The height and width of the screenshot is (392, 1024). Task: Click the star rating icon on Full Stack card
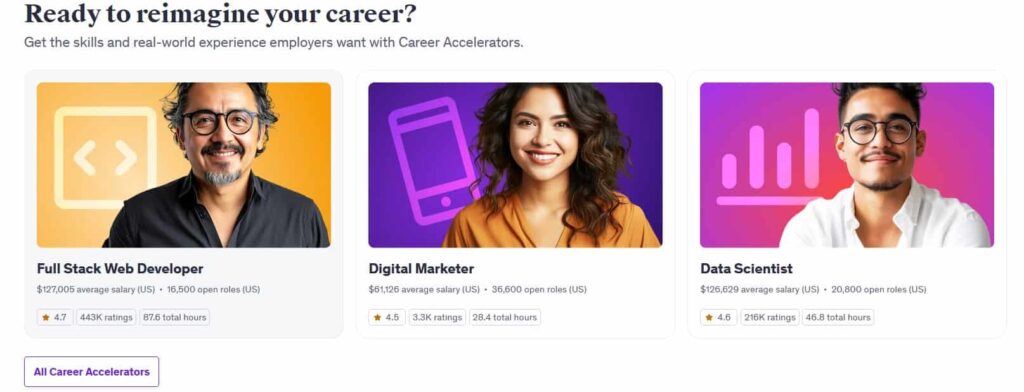(46, 318)
